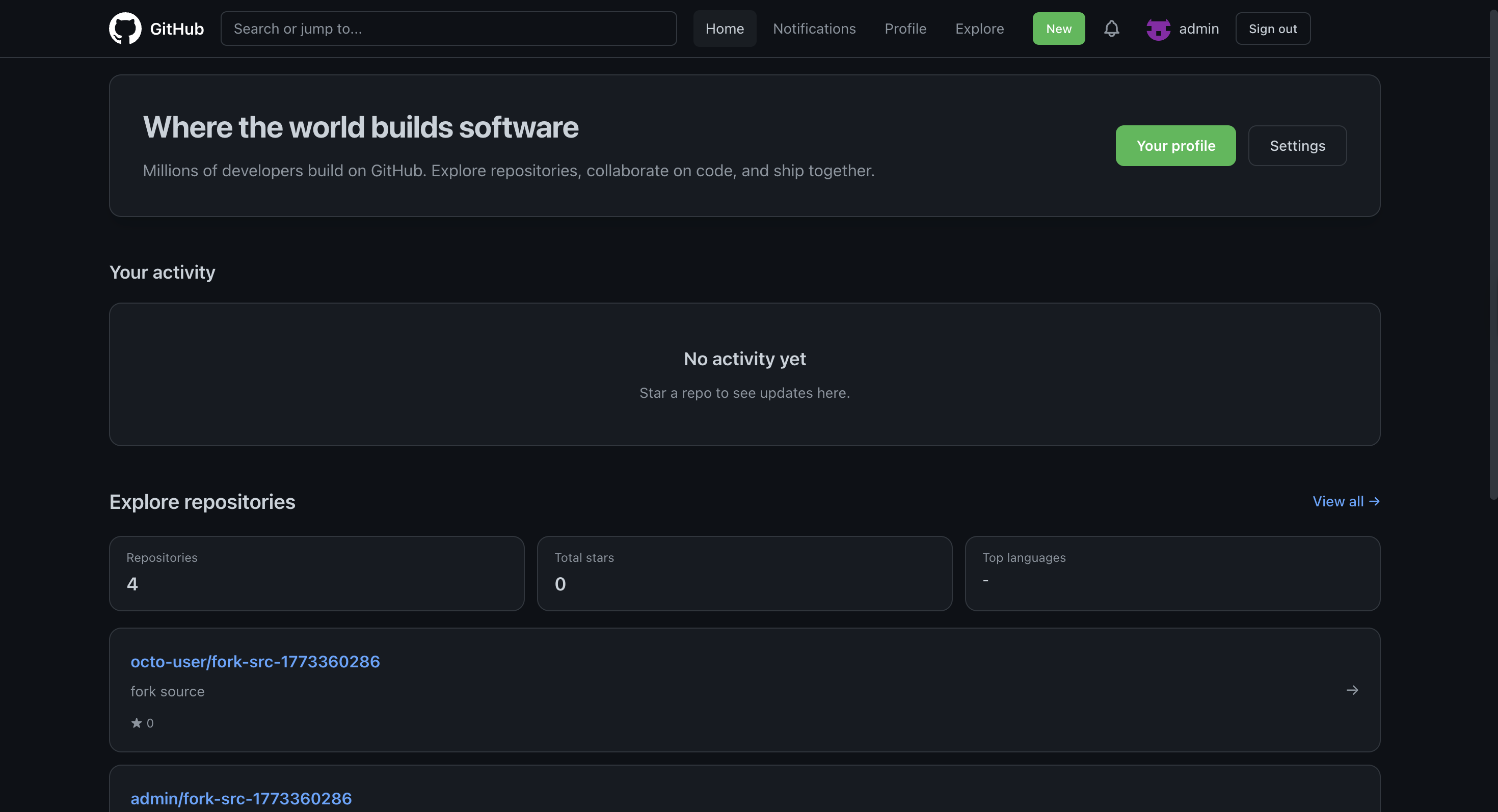Click 'Where the world builds software' headline
1498x812 pixels.
click(x=361, y=127)
